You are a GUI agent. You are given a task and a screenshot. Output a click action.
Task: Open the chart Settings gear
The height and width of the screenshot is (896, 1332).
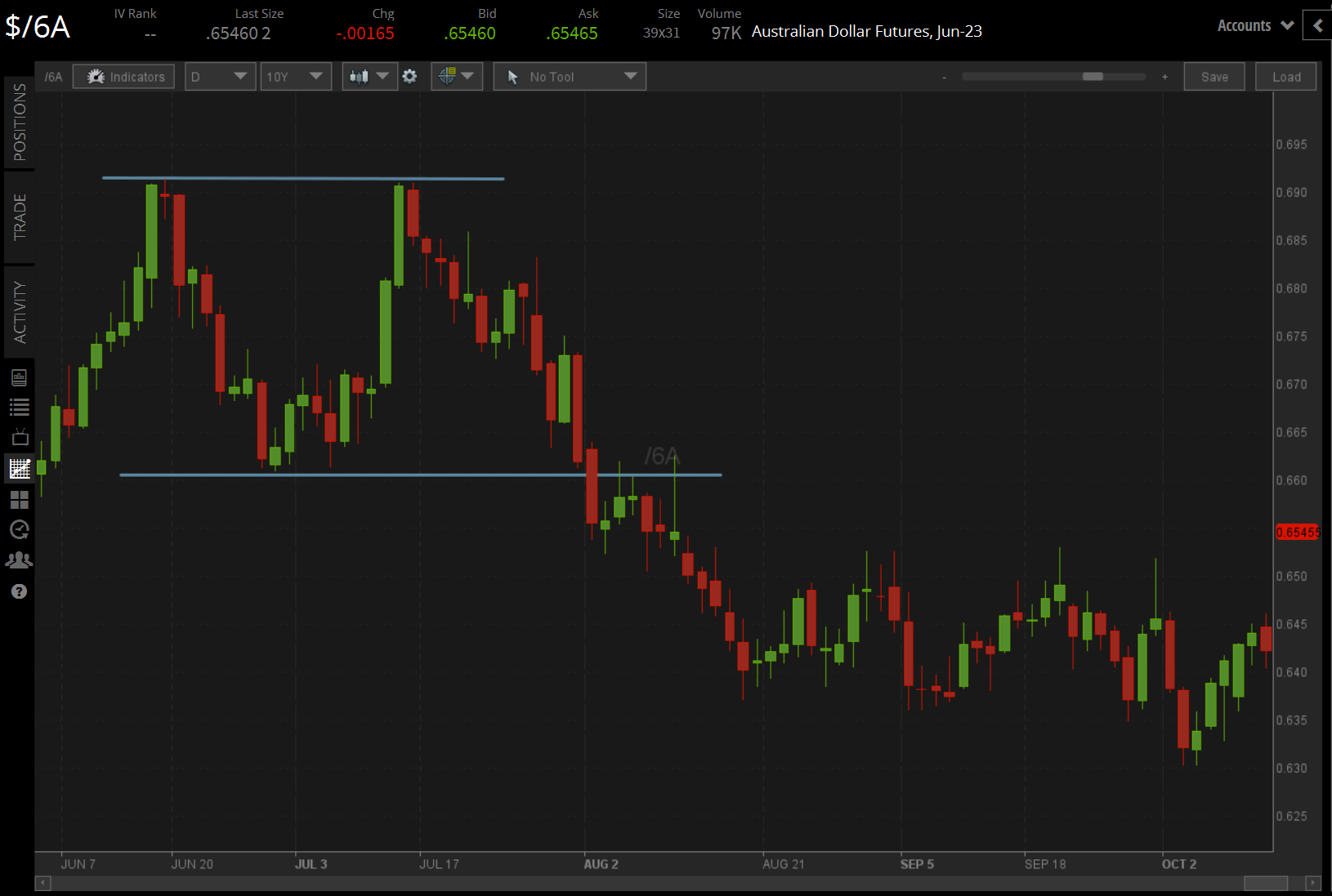coord(409,76)
